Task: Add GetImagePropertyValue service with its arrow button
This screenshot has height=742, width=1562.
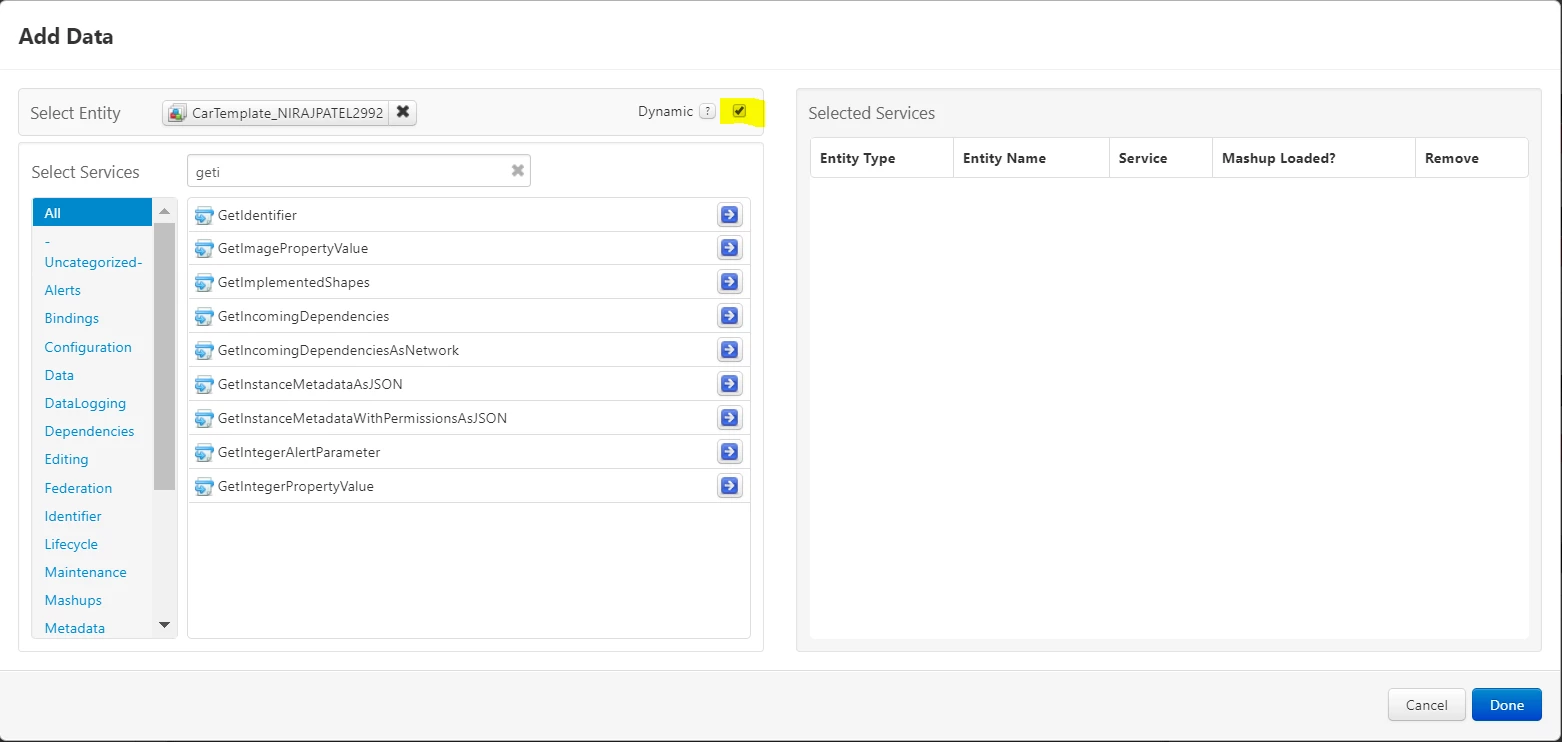Action: (x=730, y=248)
